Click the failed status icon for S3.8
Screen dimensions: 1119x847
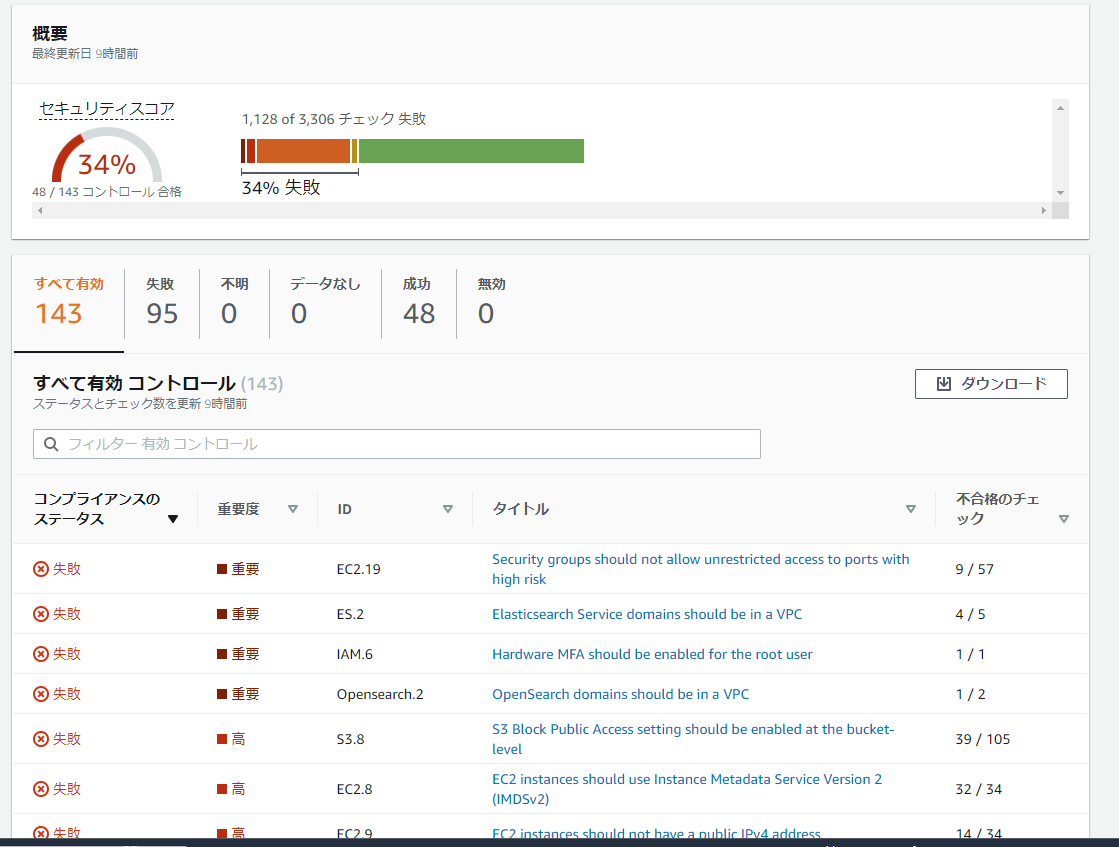(41, 739)
